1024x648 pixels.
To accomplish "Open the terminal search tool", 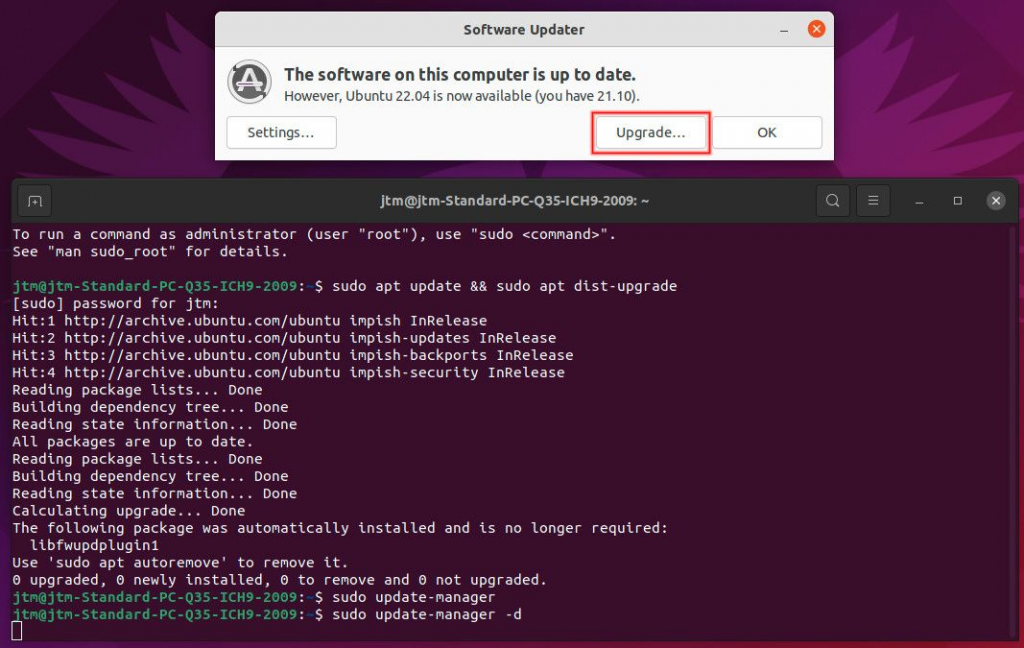I will click(x=832, y=201).
